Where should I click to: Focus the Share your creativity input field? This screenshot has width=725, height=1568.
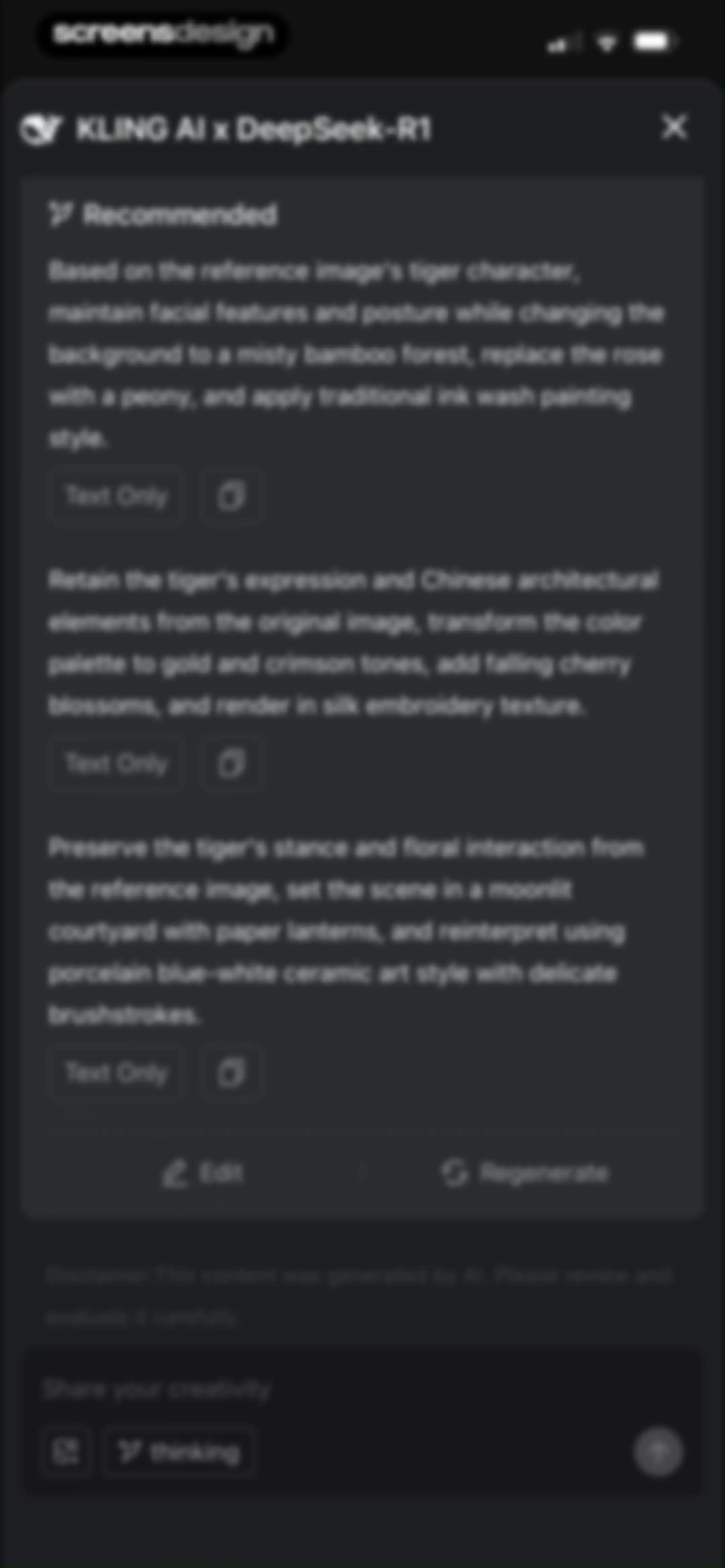pos(362,1390)
